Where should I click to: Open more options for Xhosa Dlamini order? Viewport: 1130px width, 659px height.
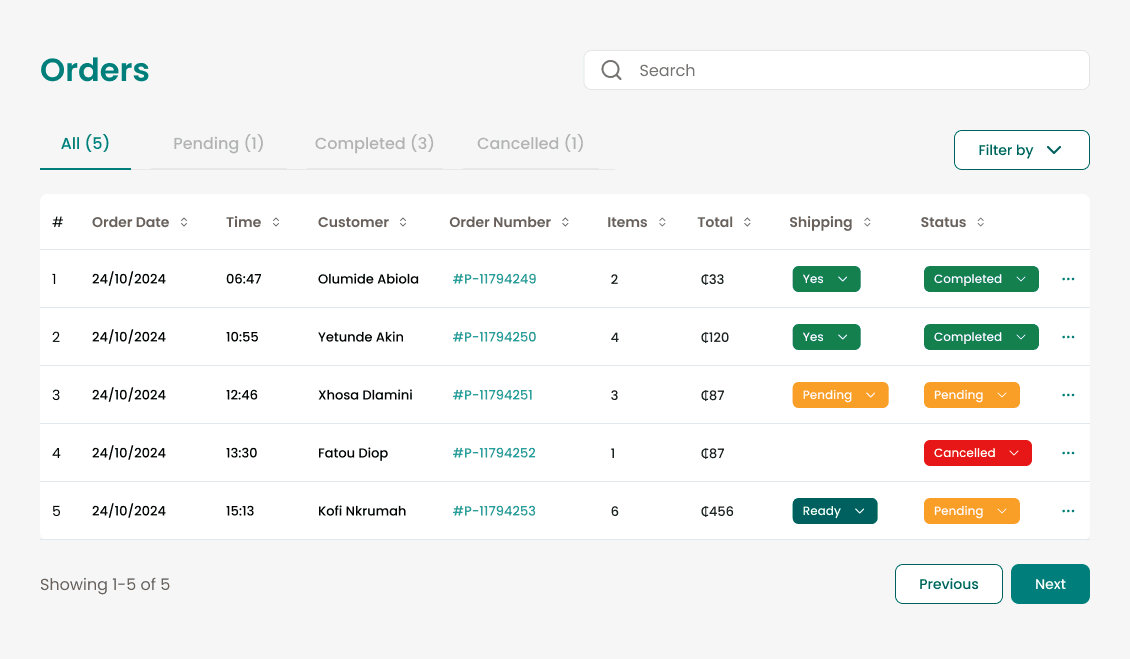click(x=1068, y=395)
